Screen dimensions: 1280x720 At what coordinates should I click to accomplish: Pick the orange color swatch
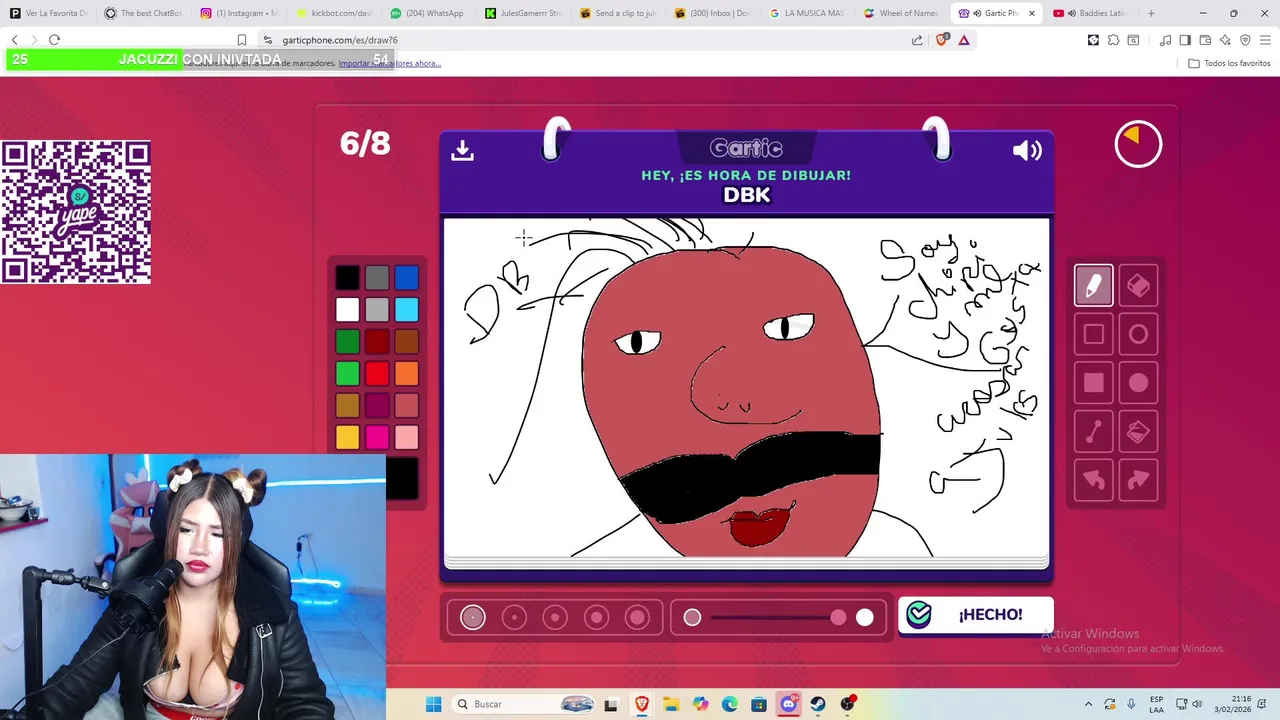tap(406, 374)
